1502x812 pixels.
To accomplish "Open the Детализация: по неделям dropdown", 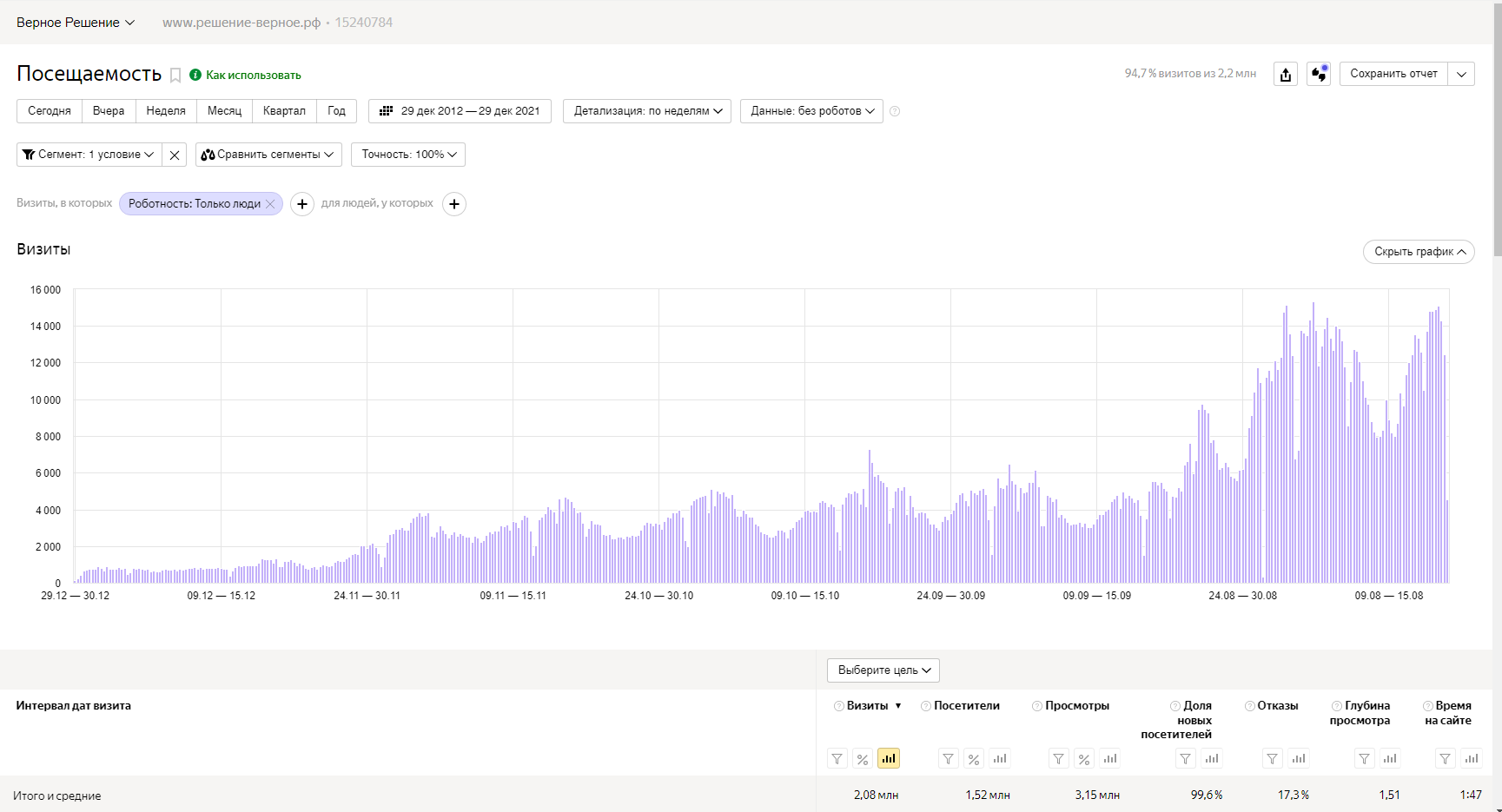I will pyautogui.click(x=647, y=111).
